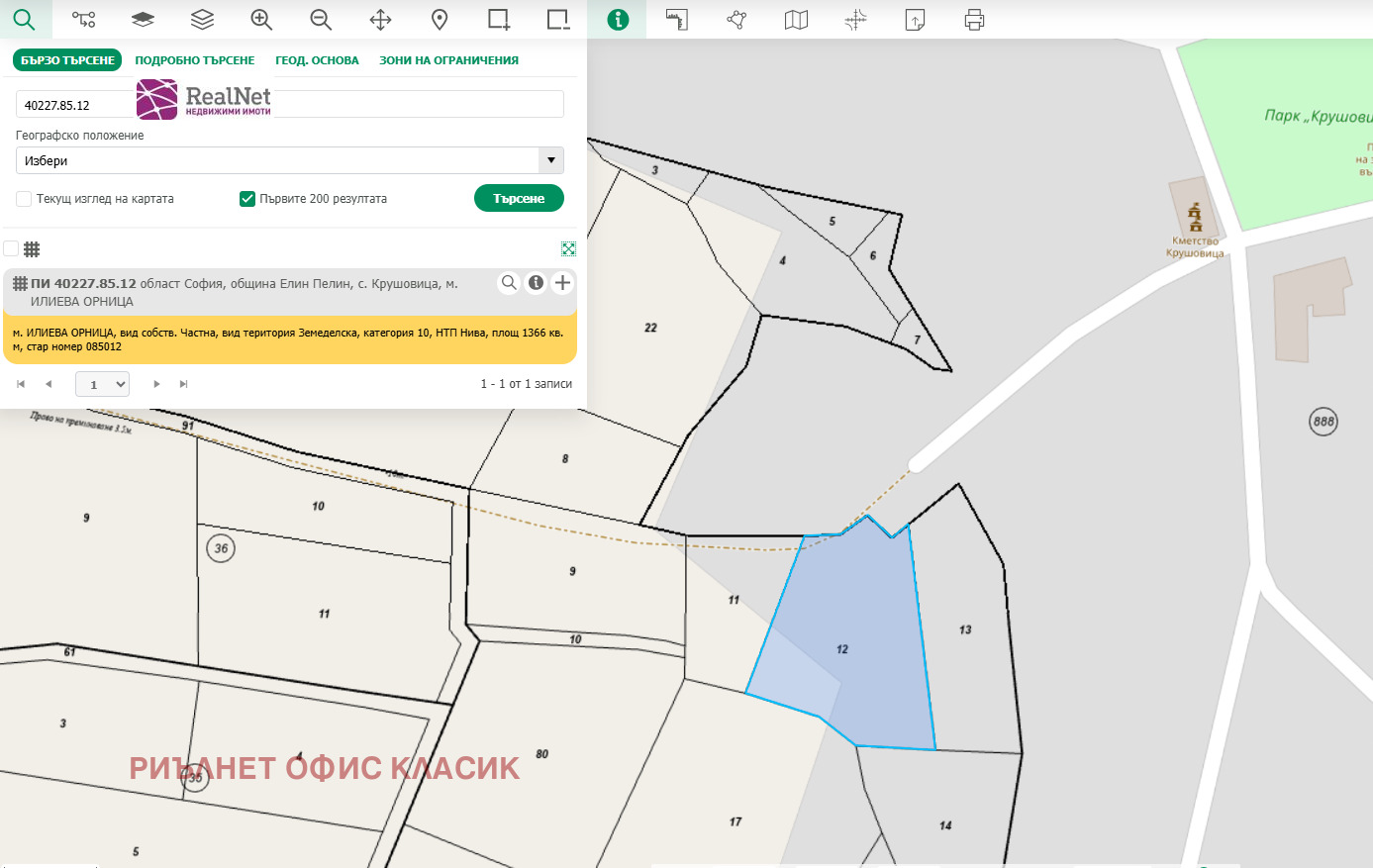
Task: Click the zoom out magnifier tool
Action: coord(321,20)
